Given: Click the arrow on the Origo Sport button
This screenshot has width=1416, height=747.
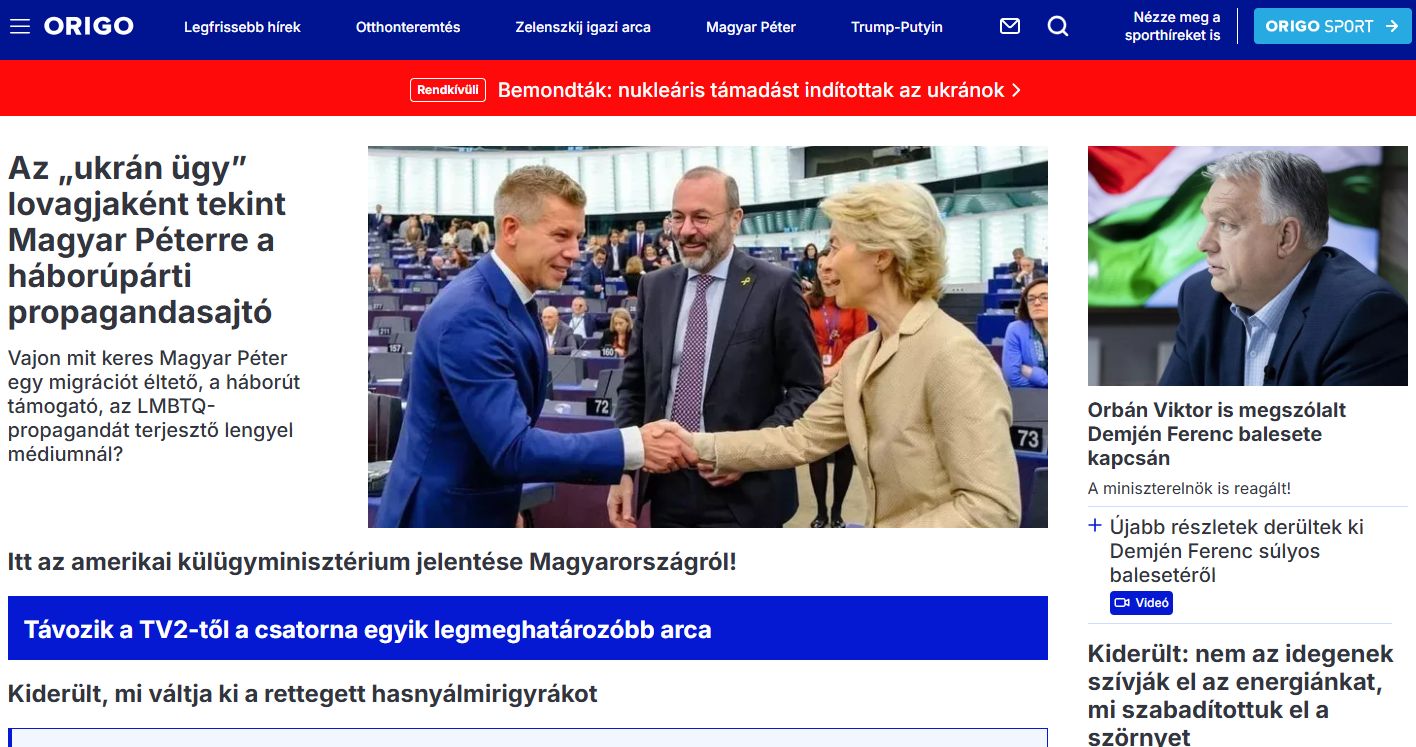Looking at the screenshot, I should [x=1391, y=27].
